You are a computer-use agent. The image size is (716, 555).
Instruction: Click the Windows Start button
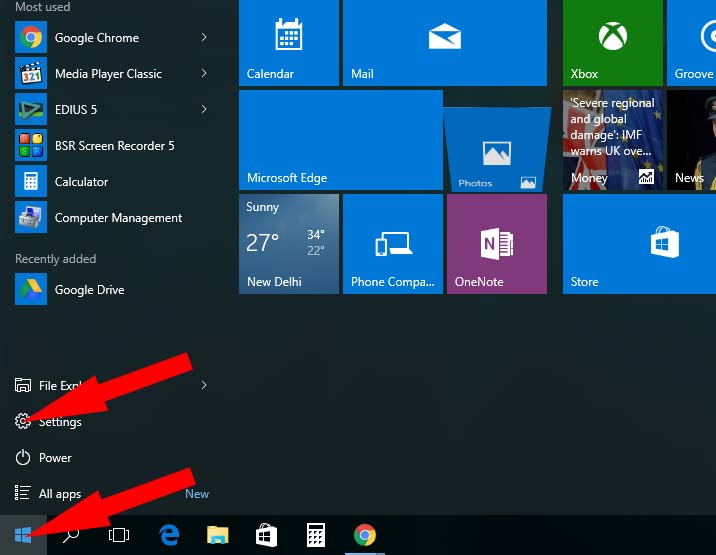pos(23,535)
